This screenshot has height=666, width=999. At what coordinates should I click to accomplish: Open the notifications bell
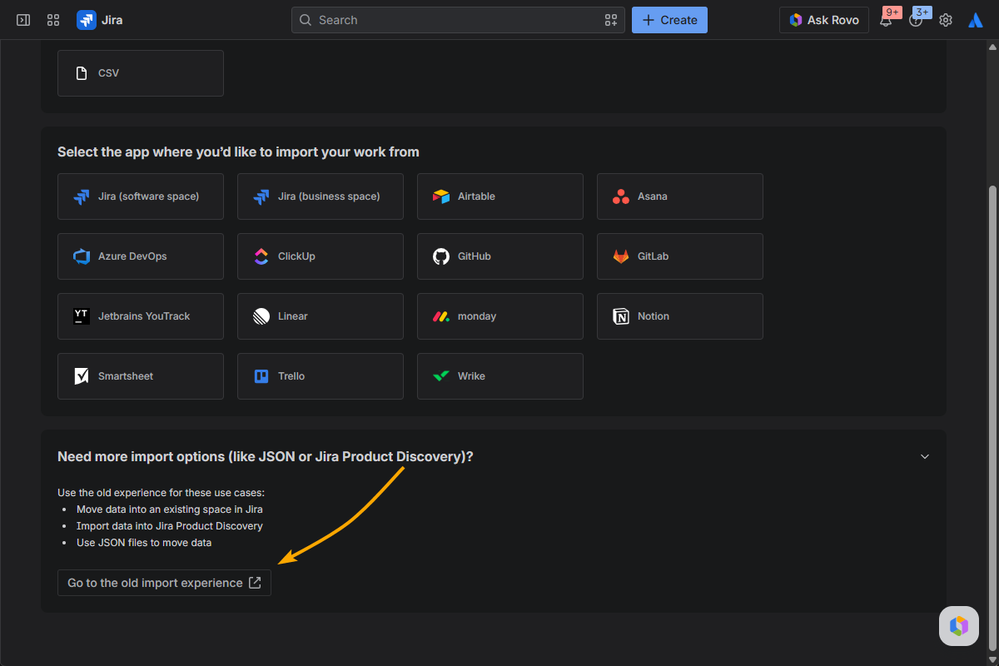pos(886,20)
